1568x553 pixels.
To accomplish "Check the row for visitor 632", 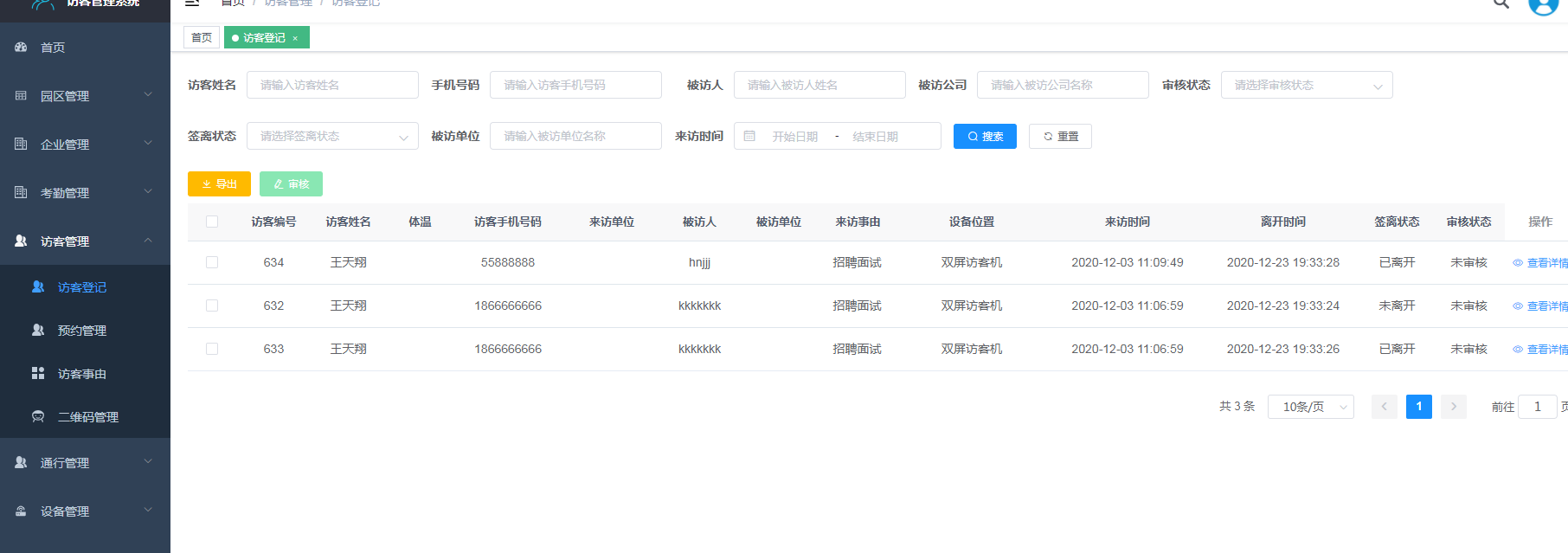I will [x=212, y=305].
